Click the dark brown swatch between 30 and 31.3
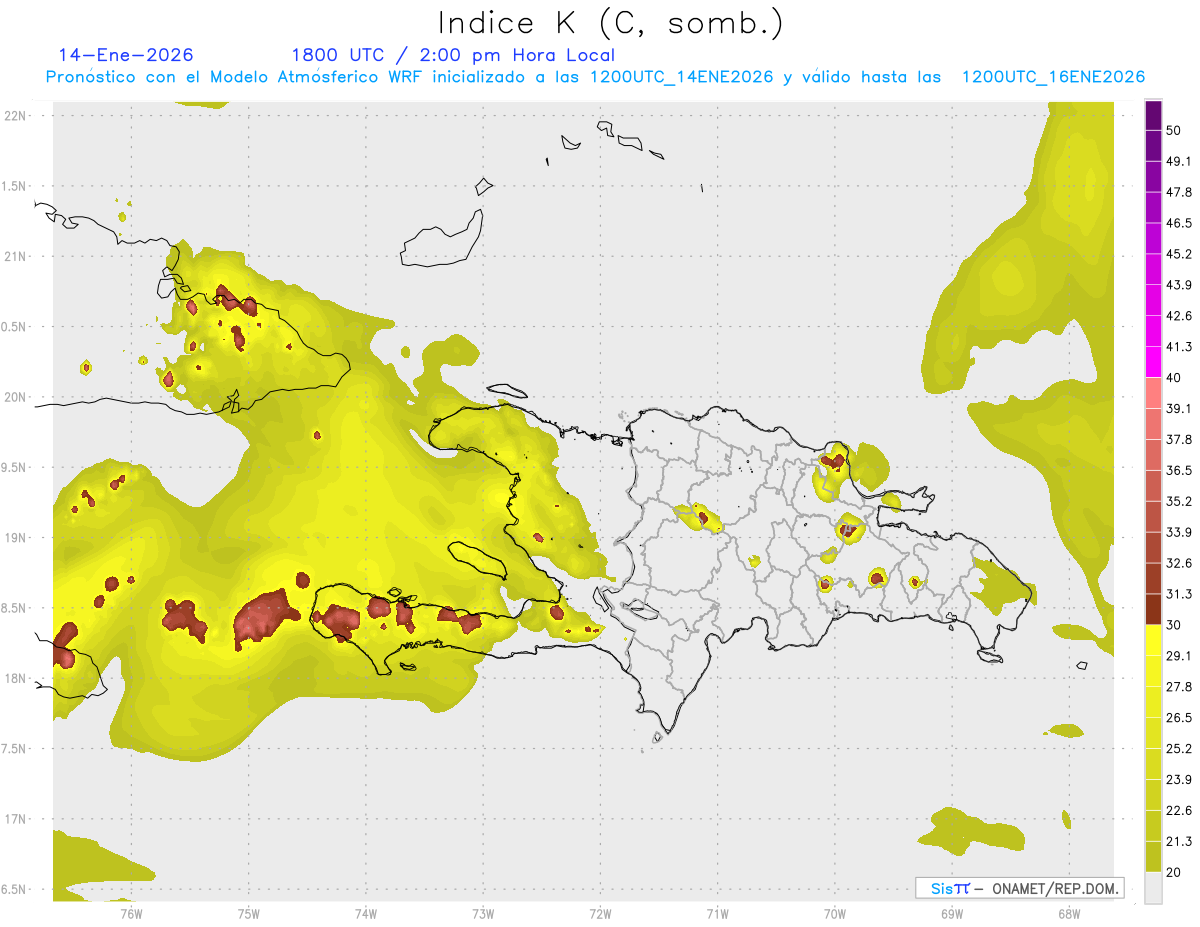The width and height of the screenshot is (1200, 927). point(1153,609)
